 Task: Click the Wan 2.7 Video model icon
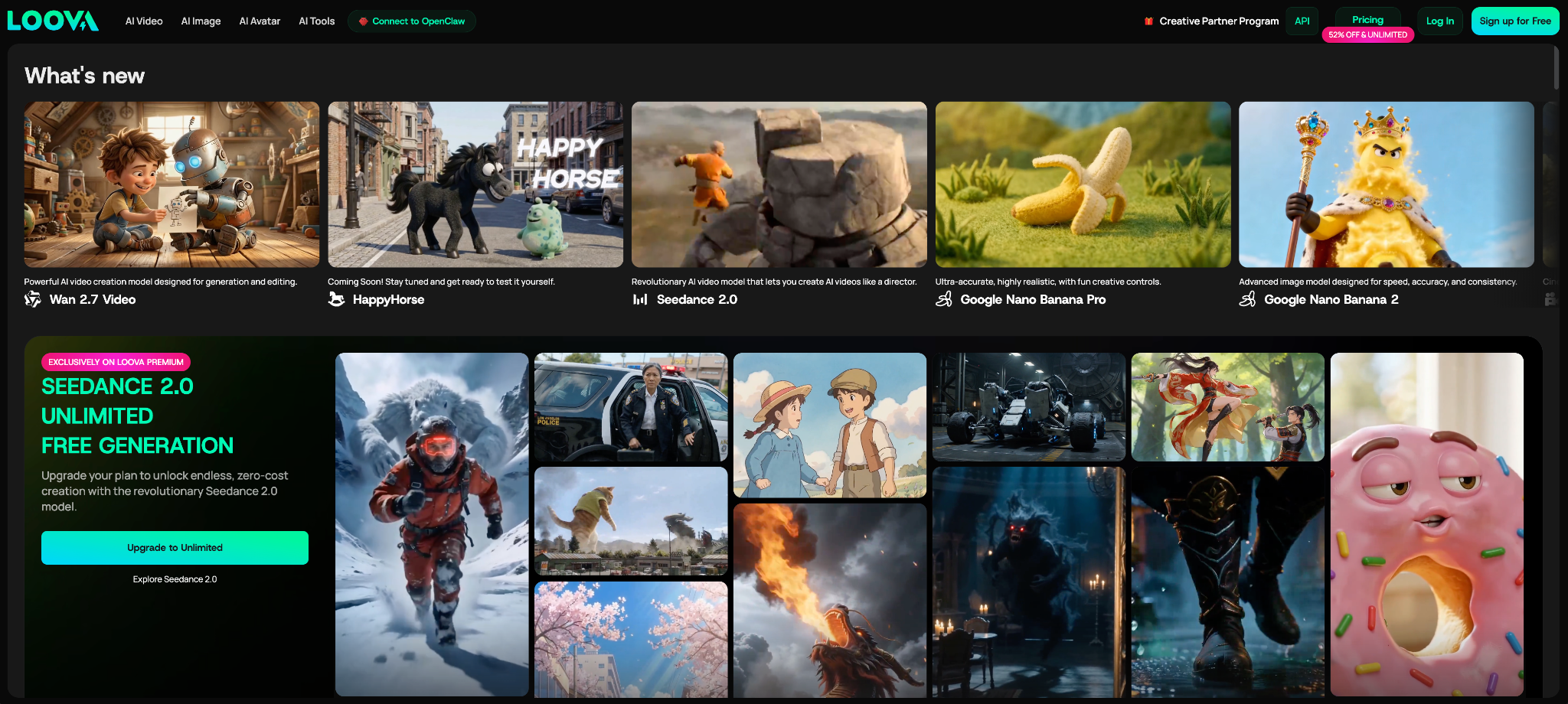pos(33,299)
